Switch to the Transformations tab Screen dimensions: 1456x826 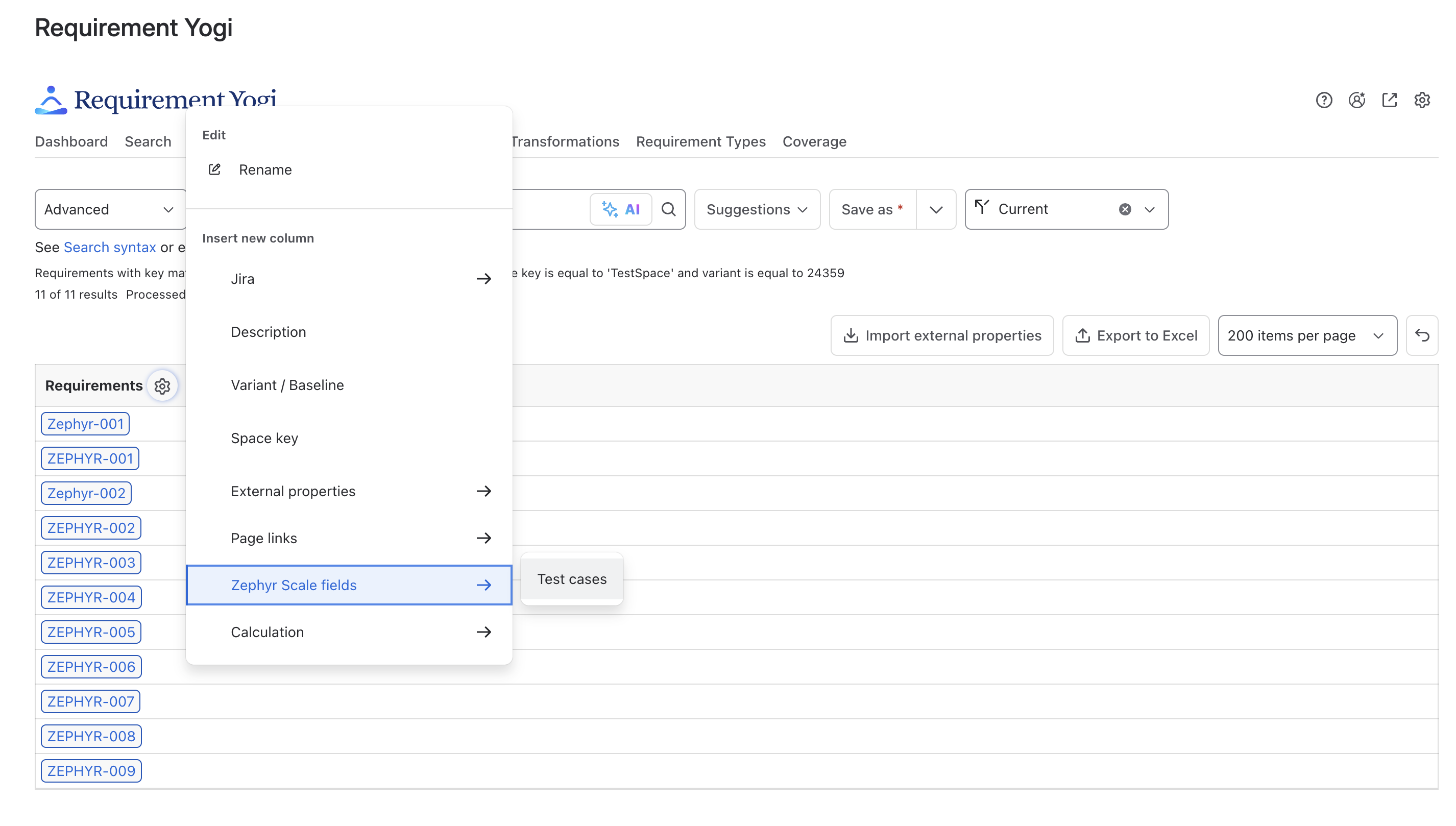[565, 142]
